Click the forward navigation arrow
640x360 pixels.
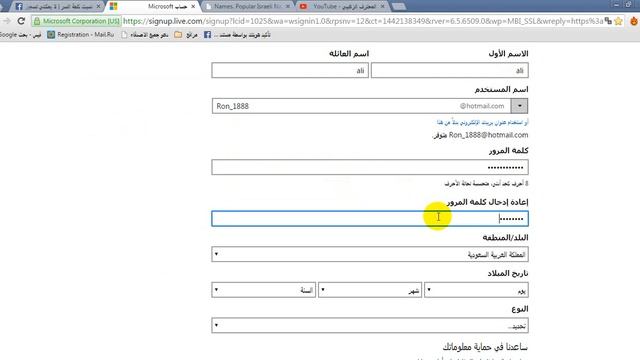6,21
